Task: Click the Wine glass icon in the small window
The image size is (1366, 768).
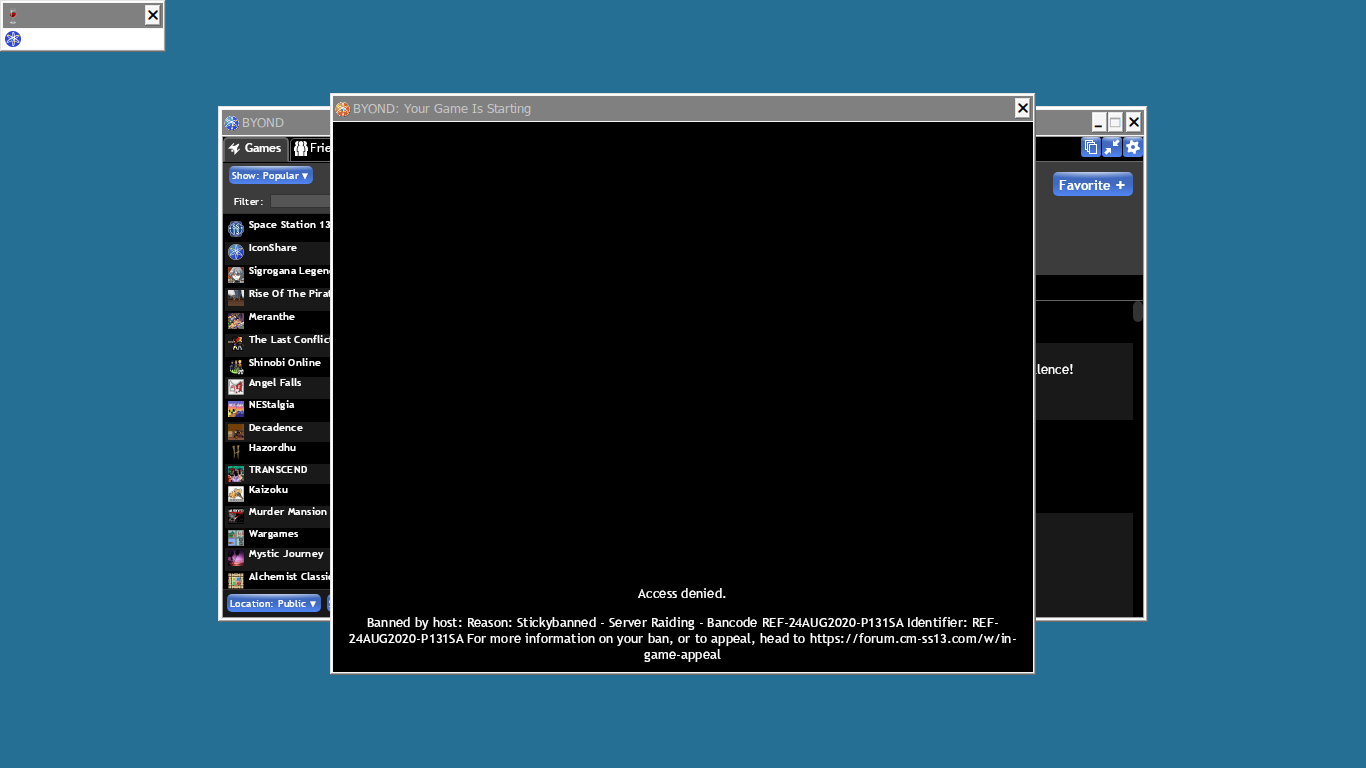Action: tap(13, 15)
